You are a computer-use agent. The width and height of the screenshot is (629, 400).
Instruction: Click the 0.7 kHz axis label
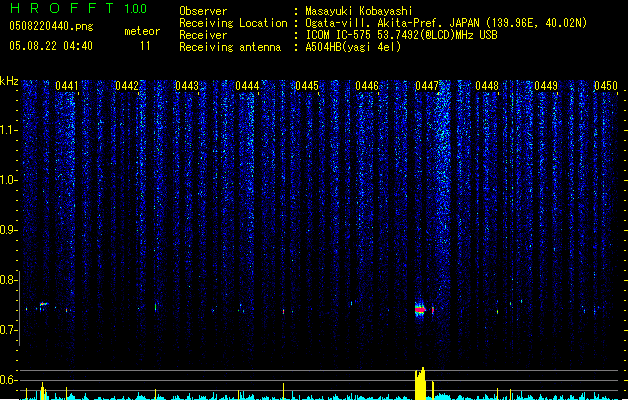(8, 330)
